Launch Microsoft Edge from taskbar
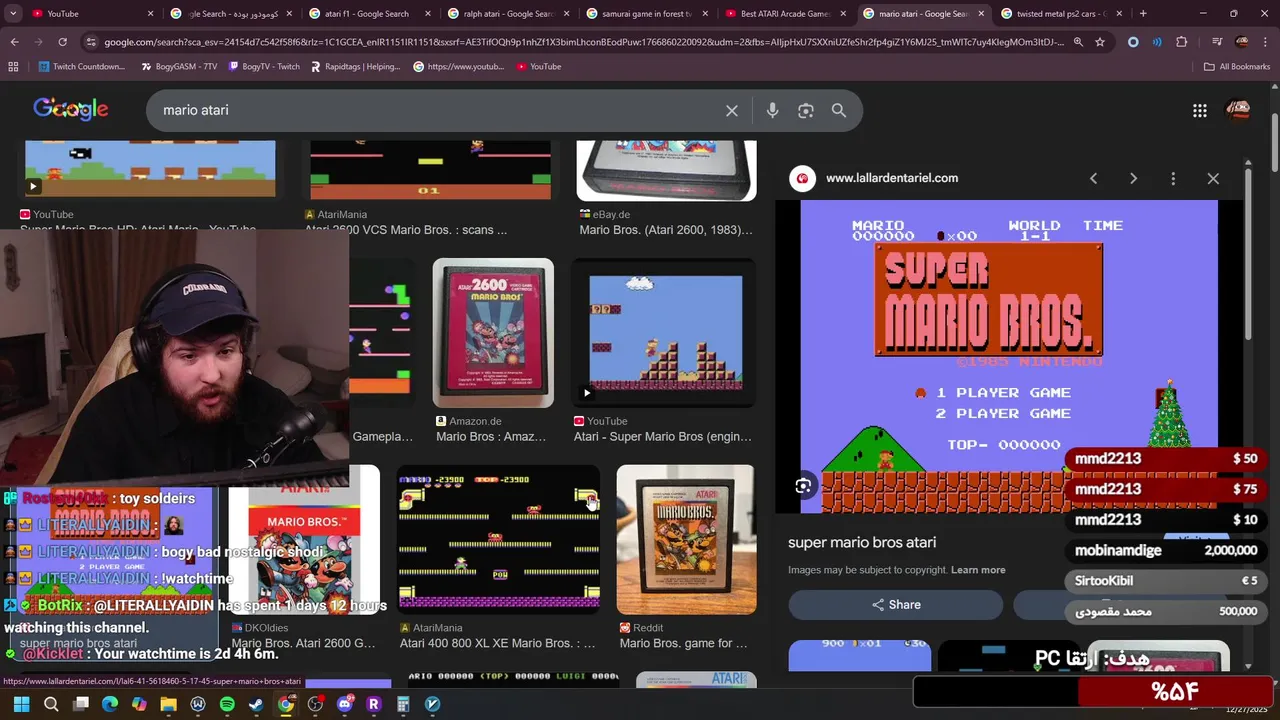Screen dimensions: 1280x720 coord(110,704)
